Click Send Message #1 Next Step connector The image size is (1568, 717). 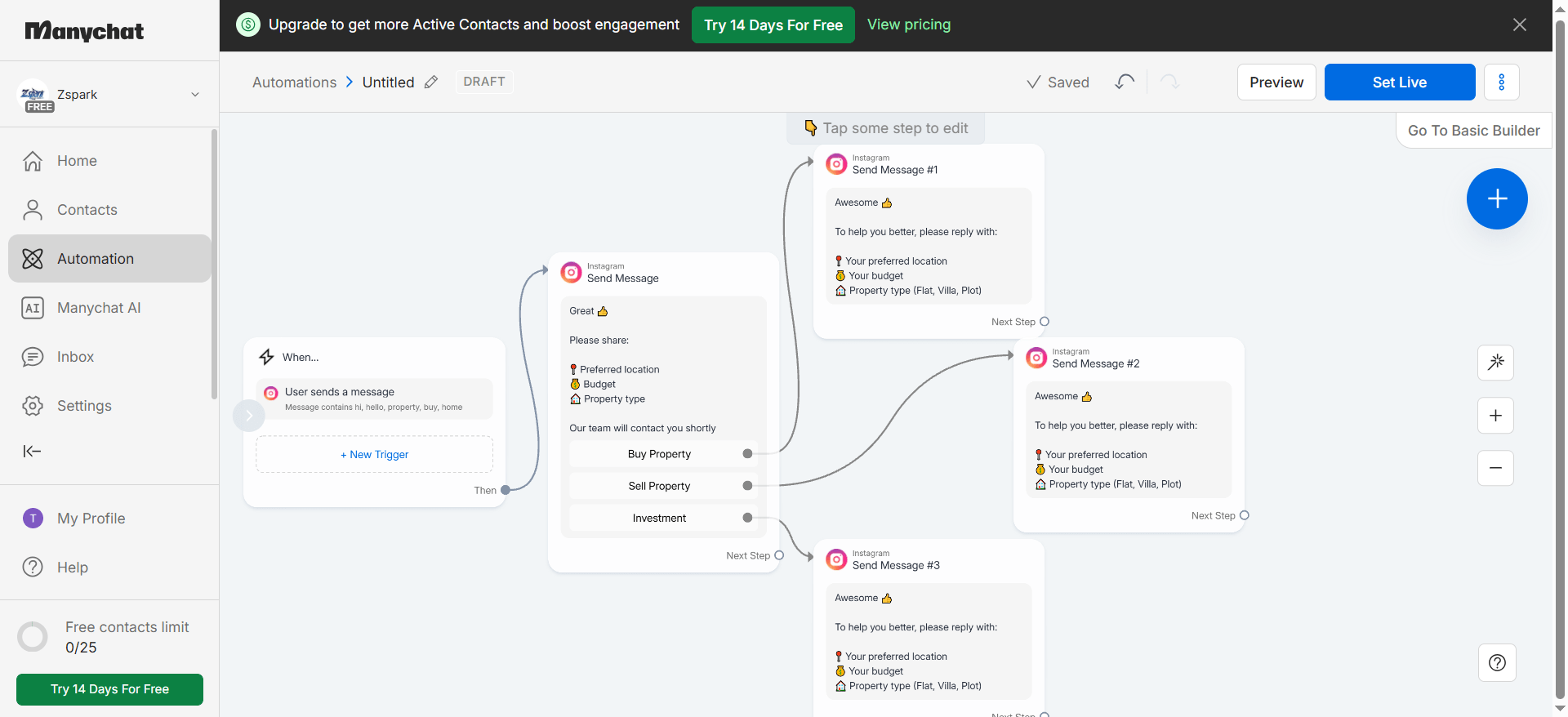(1045, 322)
